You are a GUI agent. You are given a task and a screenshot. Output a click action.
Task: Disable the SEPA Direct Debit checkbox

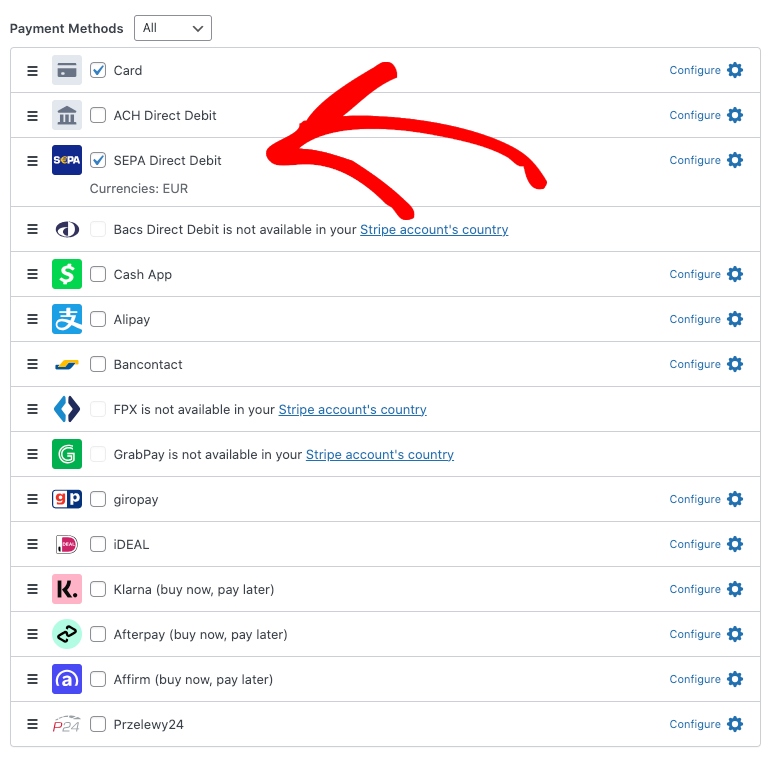98,160
